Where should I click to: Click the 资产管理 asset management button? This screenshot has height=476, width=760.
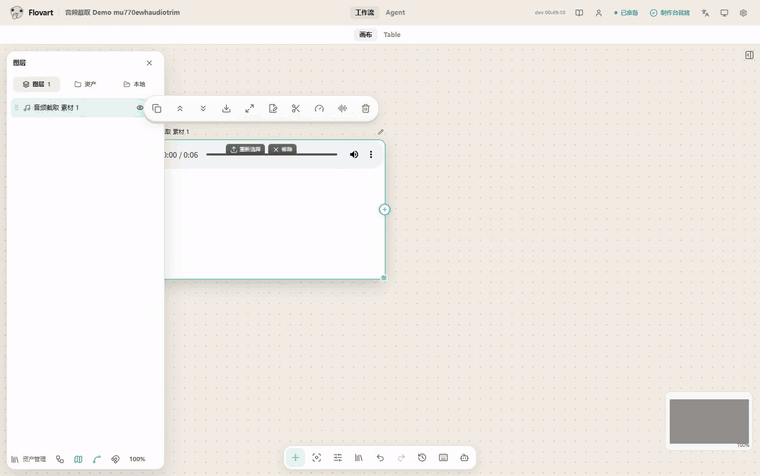tap(29, 459)
